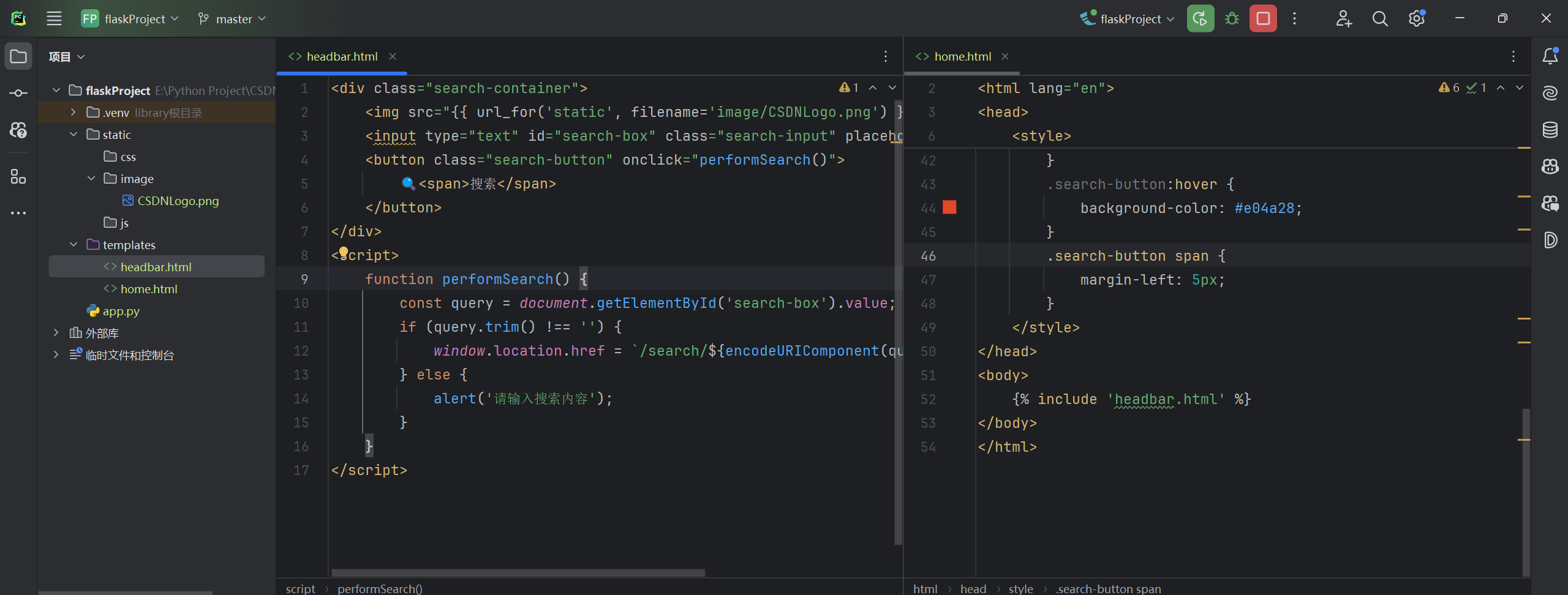Viewport: 1568px width, 595px height.
Task: Open the flaskProject run configuration dropdown
Action: tap(1128, 18)
